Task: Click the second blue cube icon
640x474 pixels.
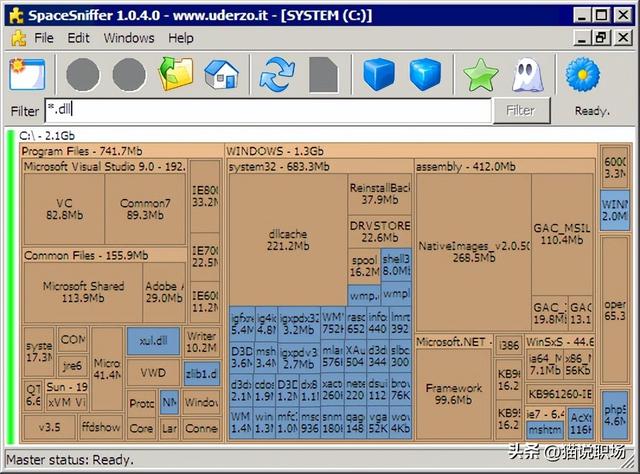Action: coord(426,75)
